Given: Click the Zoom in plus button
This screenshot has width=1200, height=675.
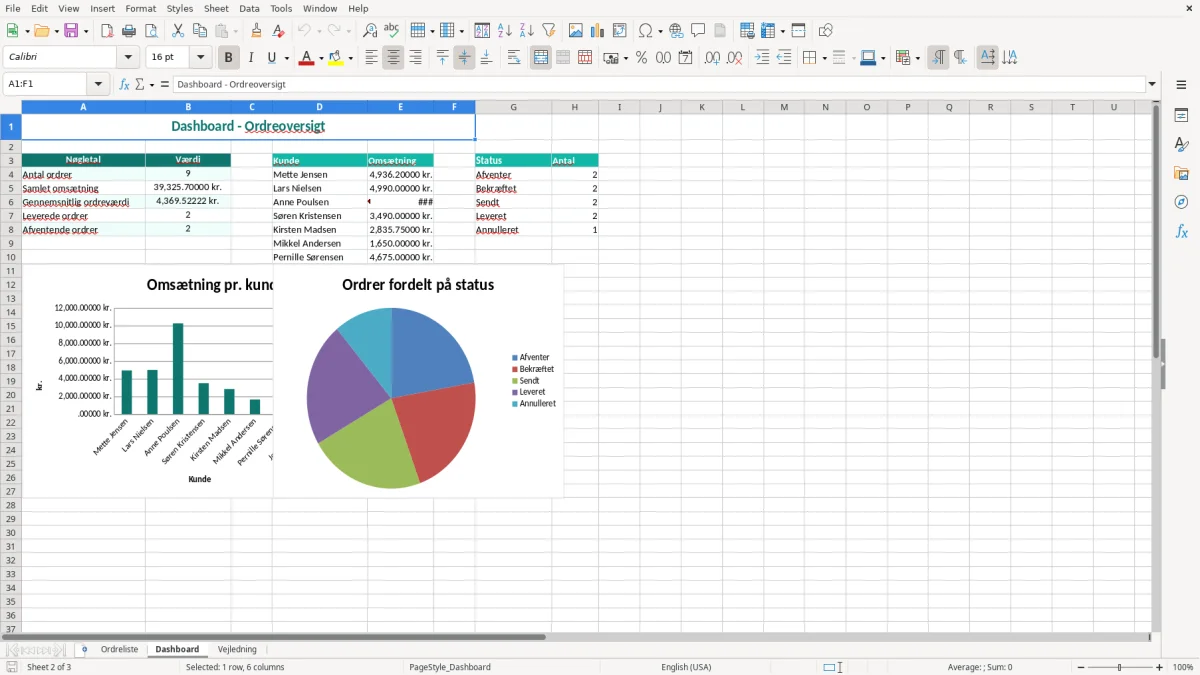Looking at the screenshot, I should (1160, 667).
